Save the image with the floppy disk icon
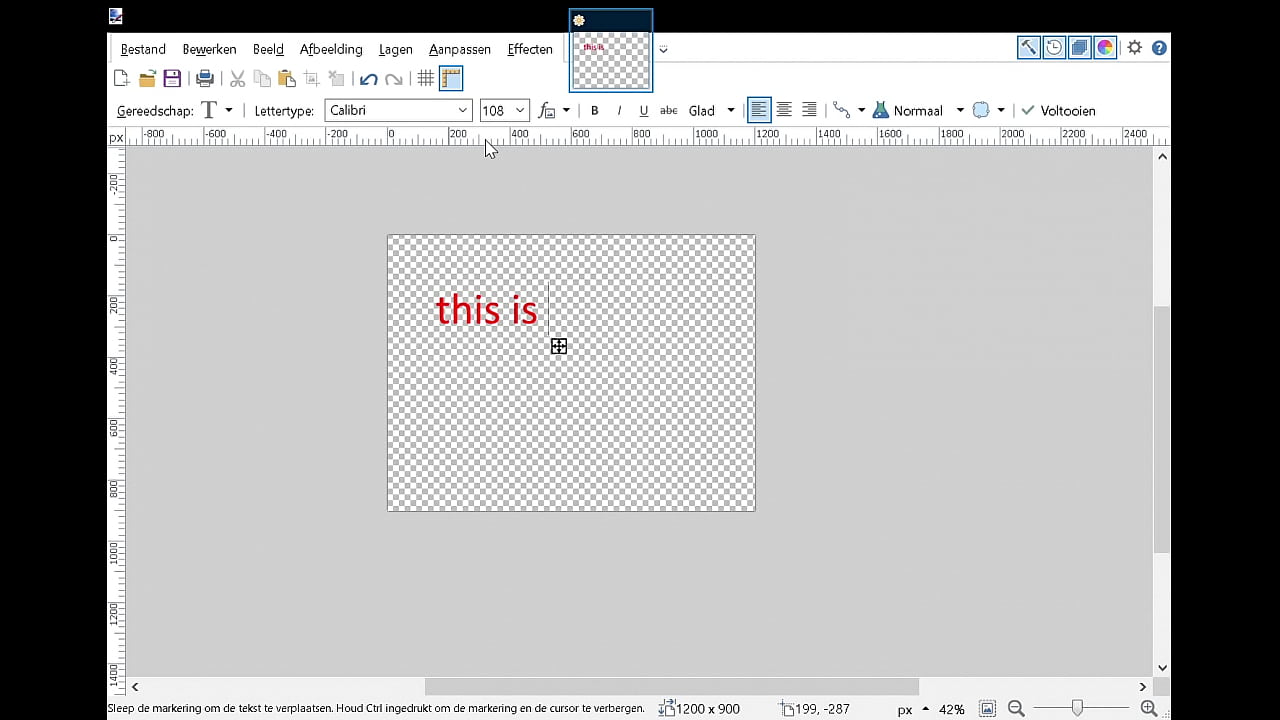This screenshot has height=720, width=1280. 172,79
